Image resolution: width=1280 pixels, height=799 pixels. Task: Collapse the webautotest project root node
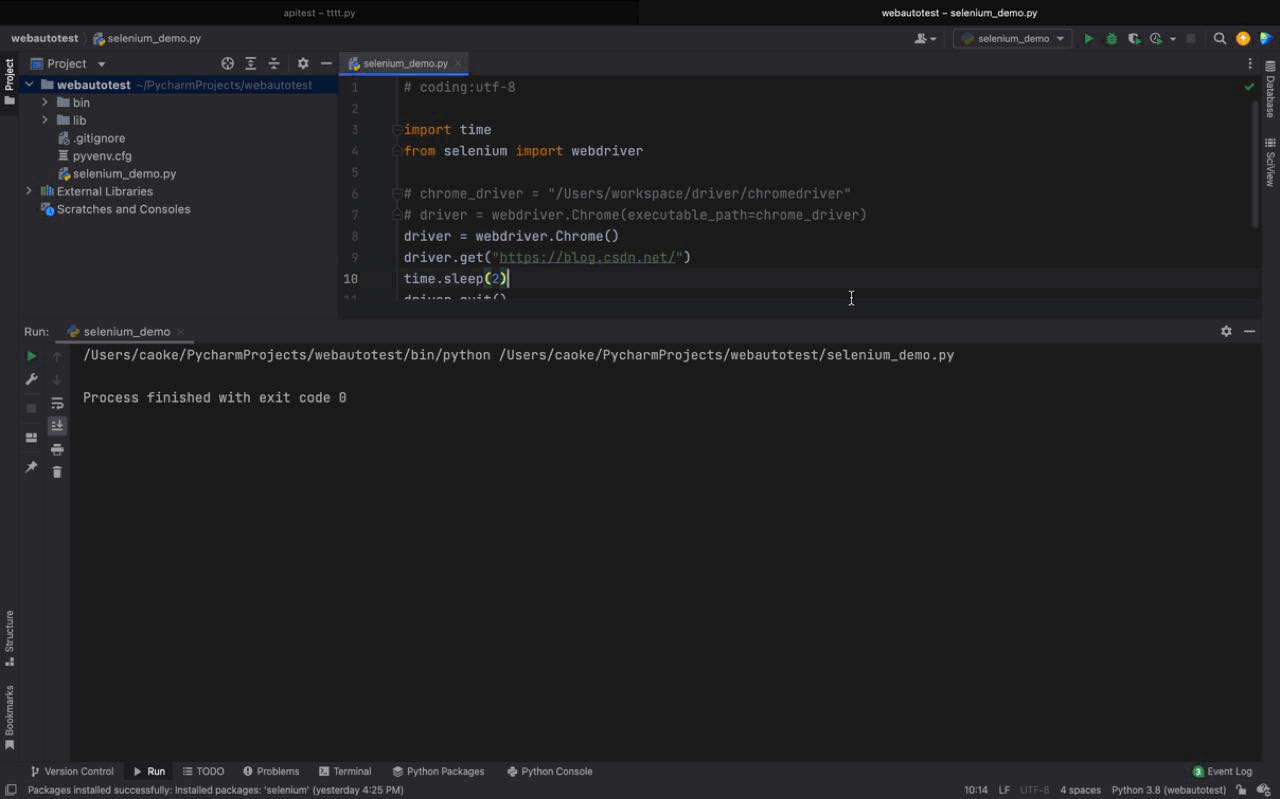click(x=28, y=84)
